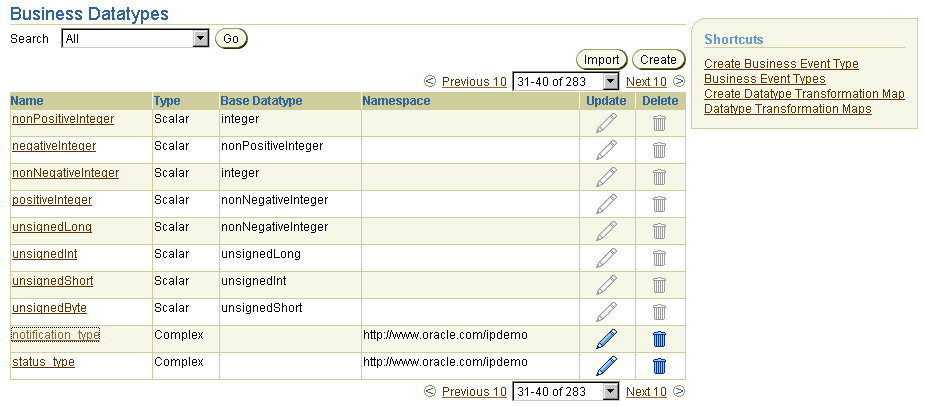Click bottom previous-page arrow icon

(x=430, y=391)
